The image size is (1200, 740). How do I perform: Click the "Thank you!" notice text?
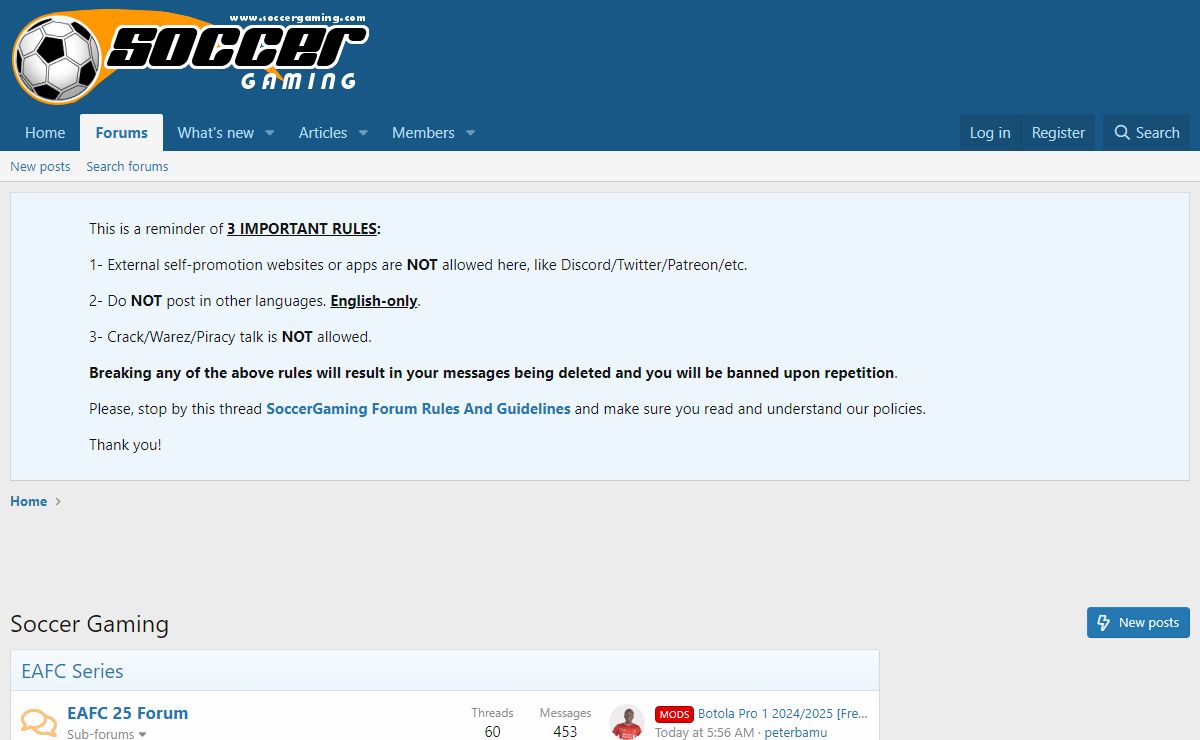[x=125, y=444]
